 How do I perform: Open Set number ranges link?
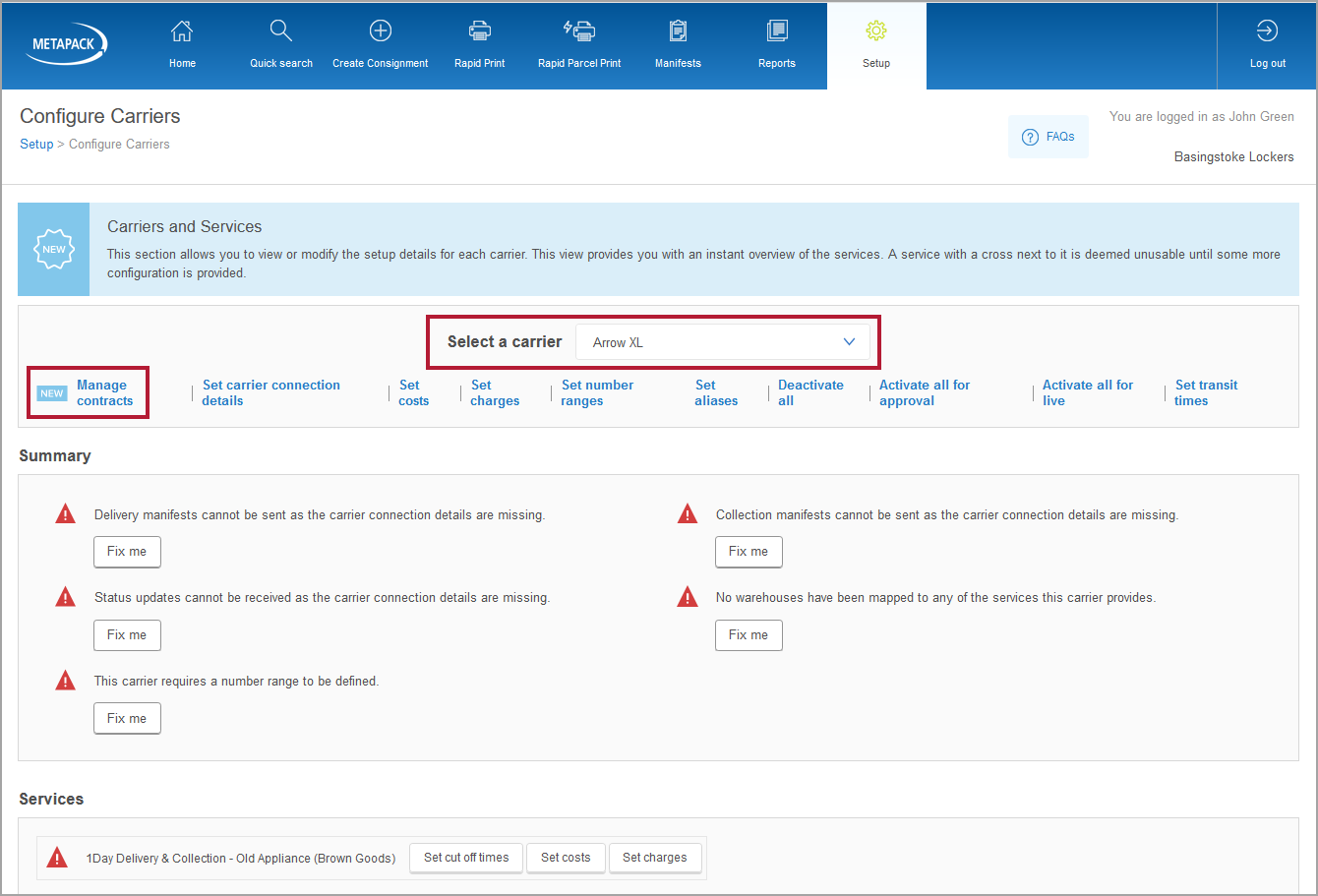[597, 392]
